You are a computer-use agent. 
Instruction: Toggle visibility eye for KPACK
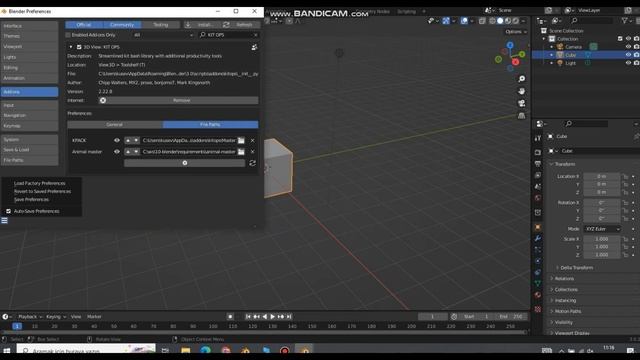tap(117, 140)
